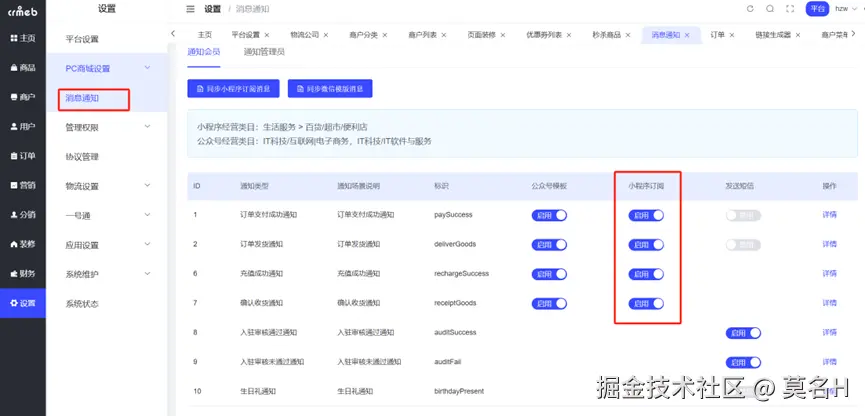Viewport: 865px width, 416px height.
Task: Open the hzw user dropdown
Action: [x=845, y=9]
